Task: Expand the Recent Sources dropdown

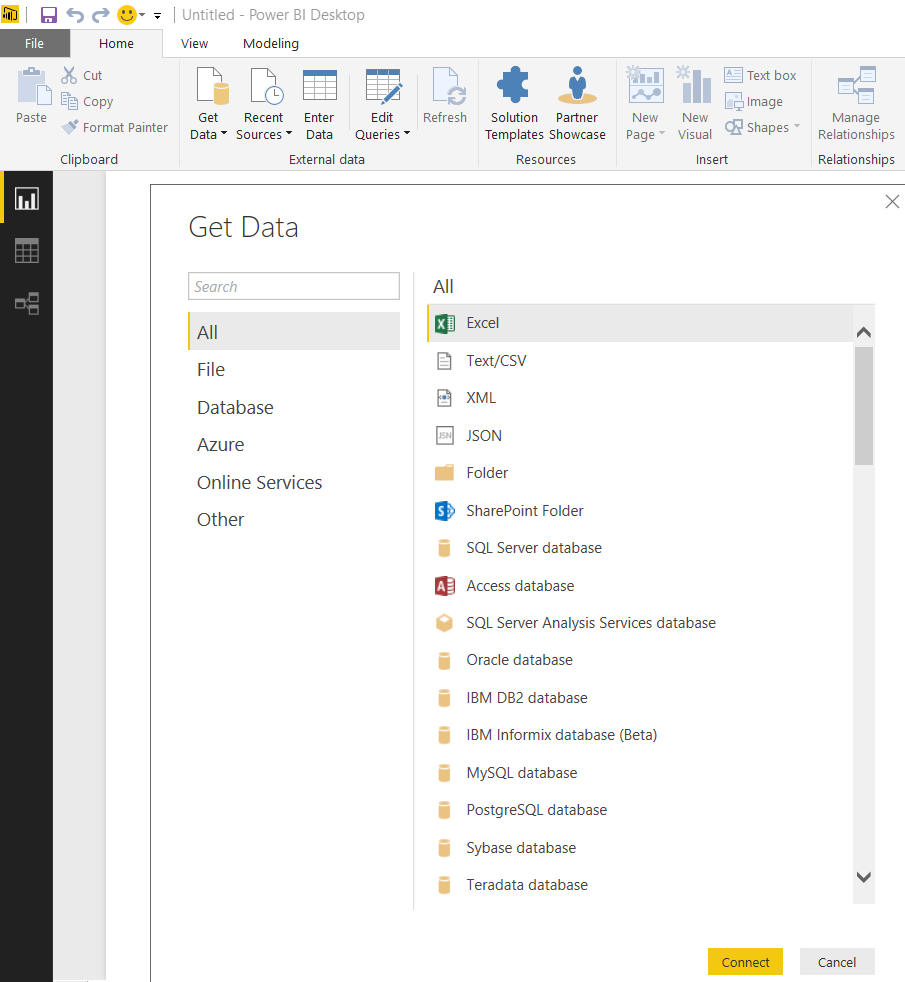Action: coord(288,135)
